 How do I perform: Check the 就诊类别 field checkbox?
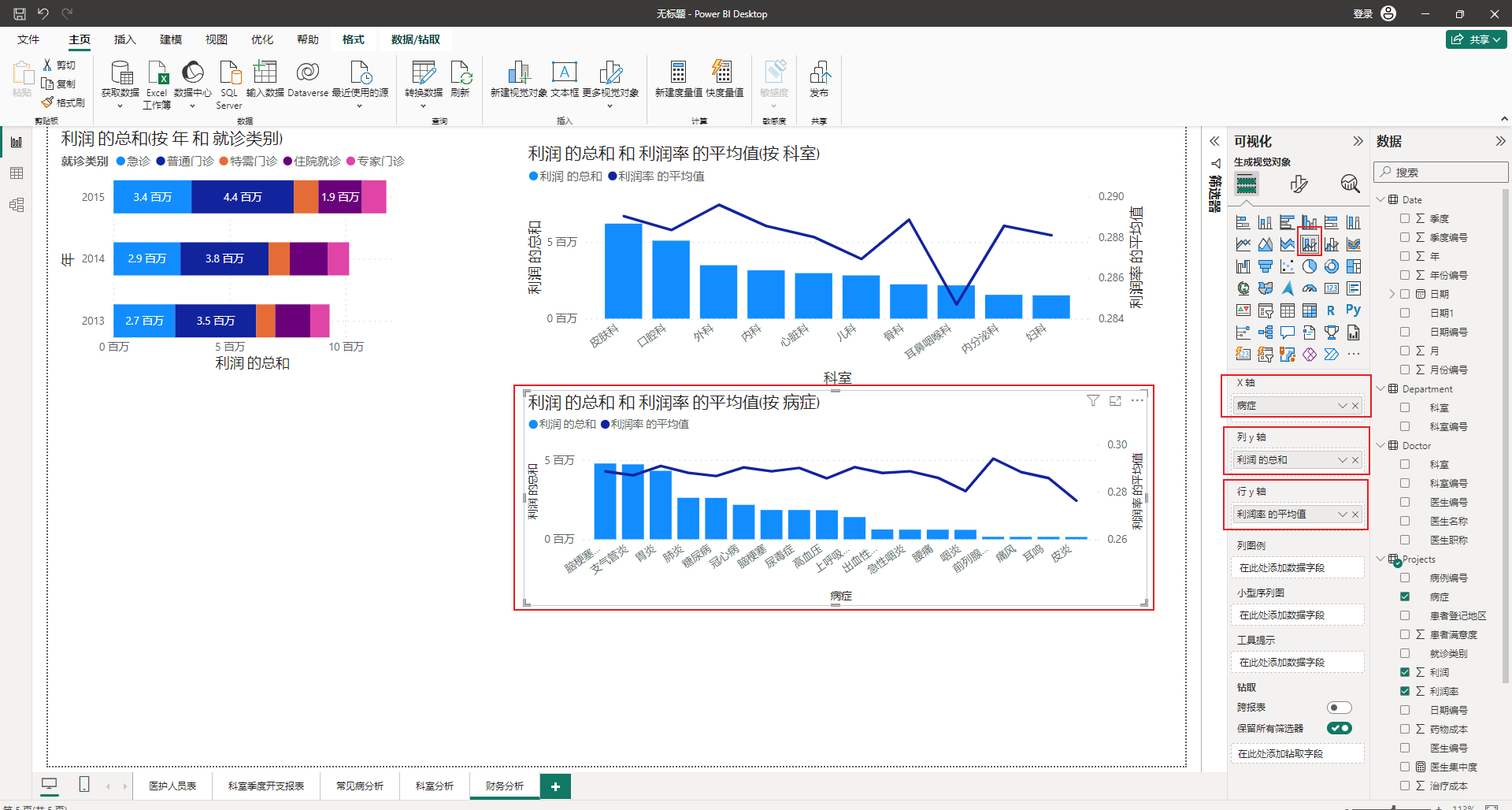[x=1405, y=653]
